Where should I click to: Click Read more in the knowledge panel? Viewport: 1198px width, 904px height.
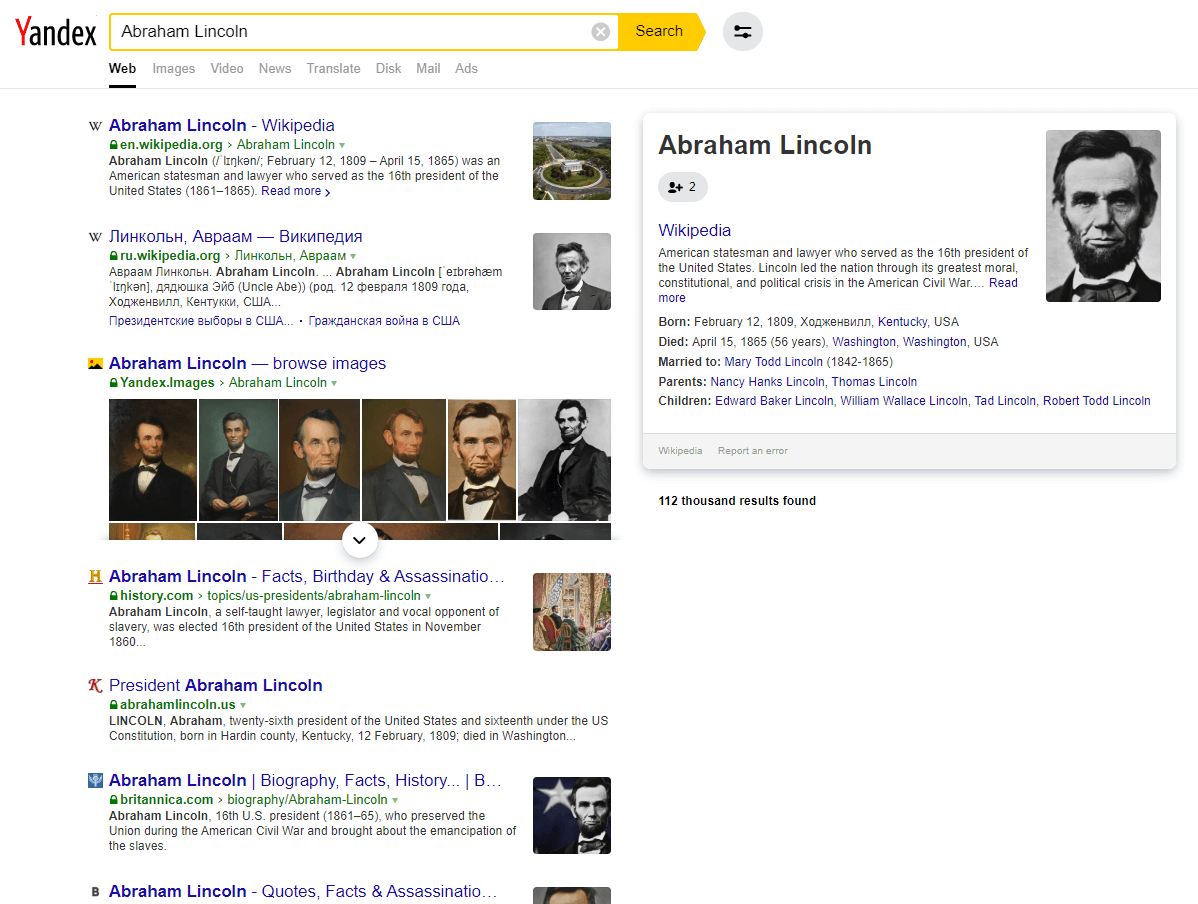(1003, 283)
